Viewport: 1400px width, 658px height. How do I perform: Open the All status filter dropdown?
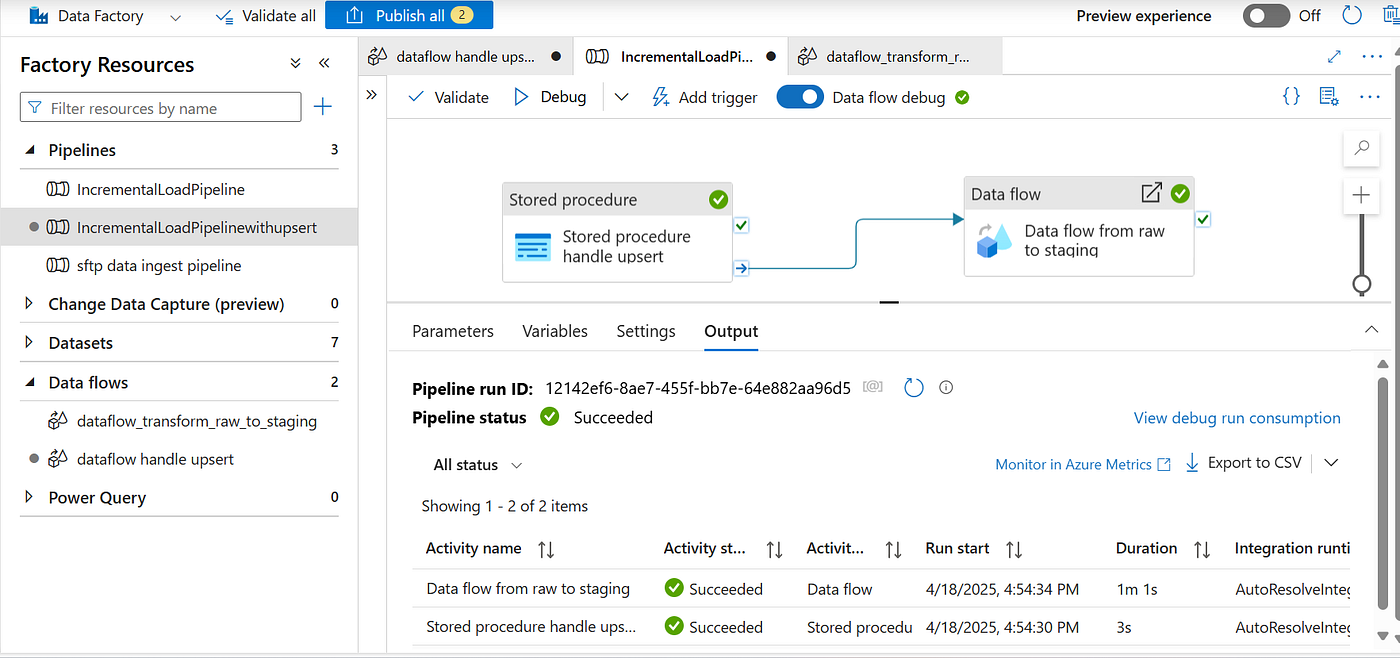[478, 465]
